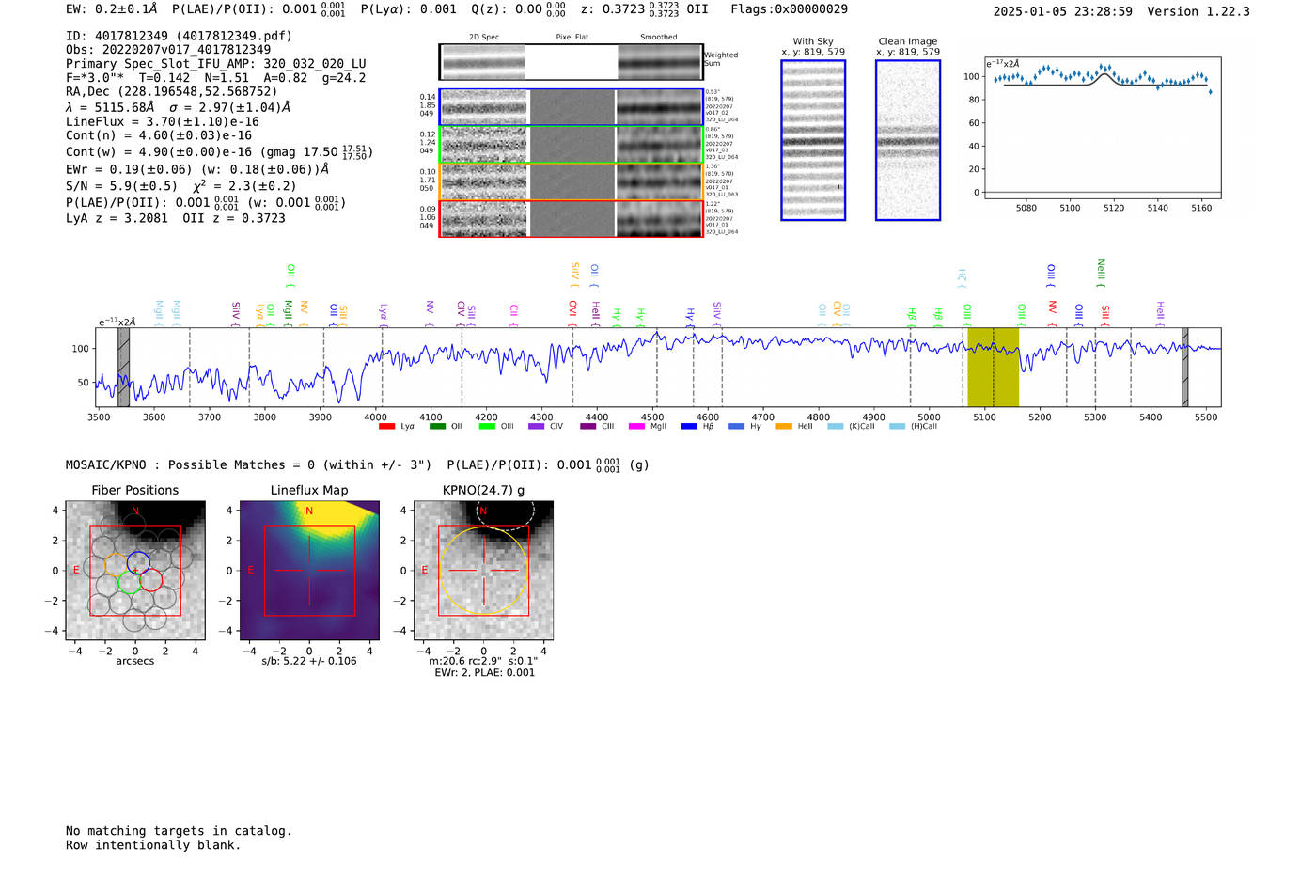Click the 'LyA z = 3.2081' text
Image resolution: width=1316 pixels, height=896 pixels.
pos(117,218)
